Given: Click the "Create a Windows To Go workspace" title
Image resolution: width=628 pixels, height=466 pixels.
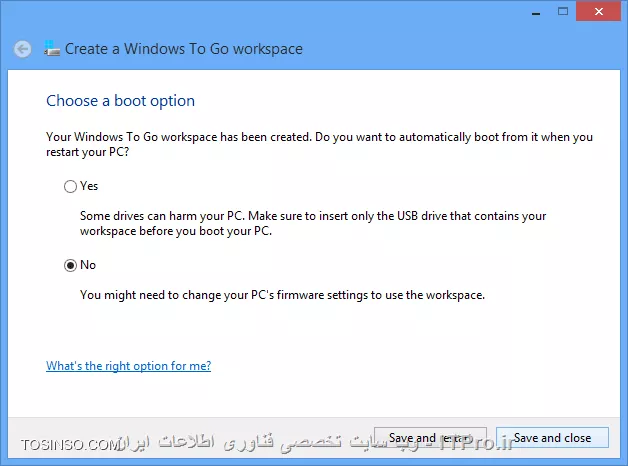Looking at the screenshot, I should pyautogui.click(x=184, y=49).
